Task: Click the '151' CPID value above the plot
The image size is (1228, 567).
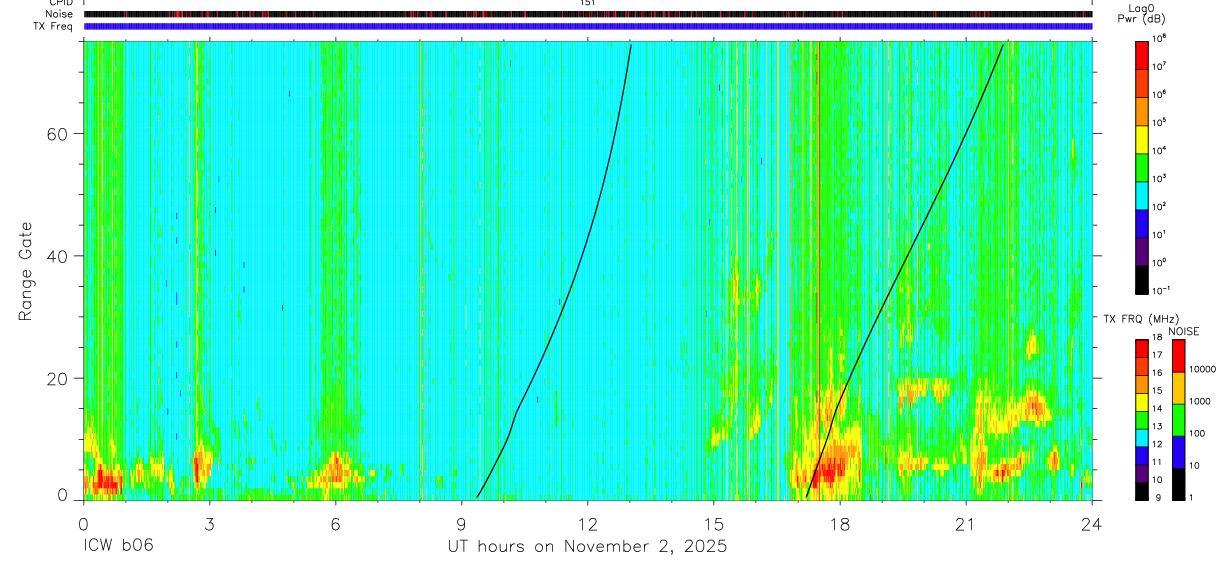Action: coord(587,3)
